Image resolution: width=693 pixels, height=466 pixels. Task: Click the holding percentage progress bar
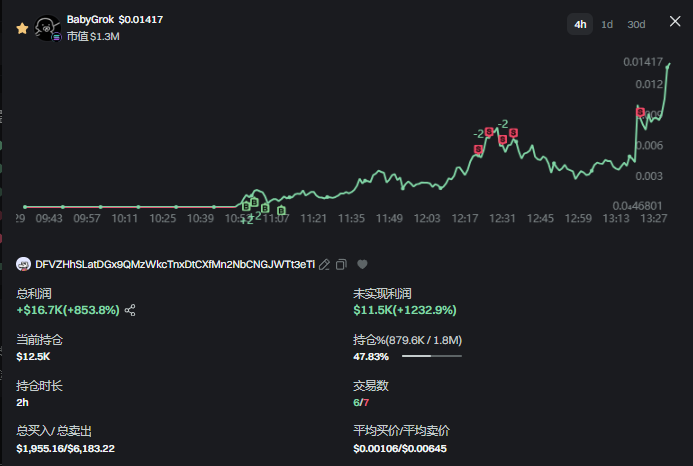[x=432, y=356]
